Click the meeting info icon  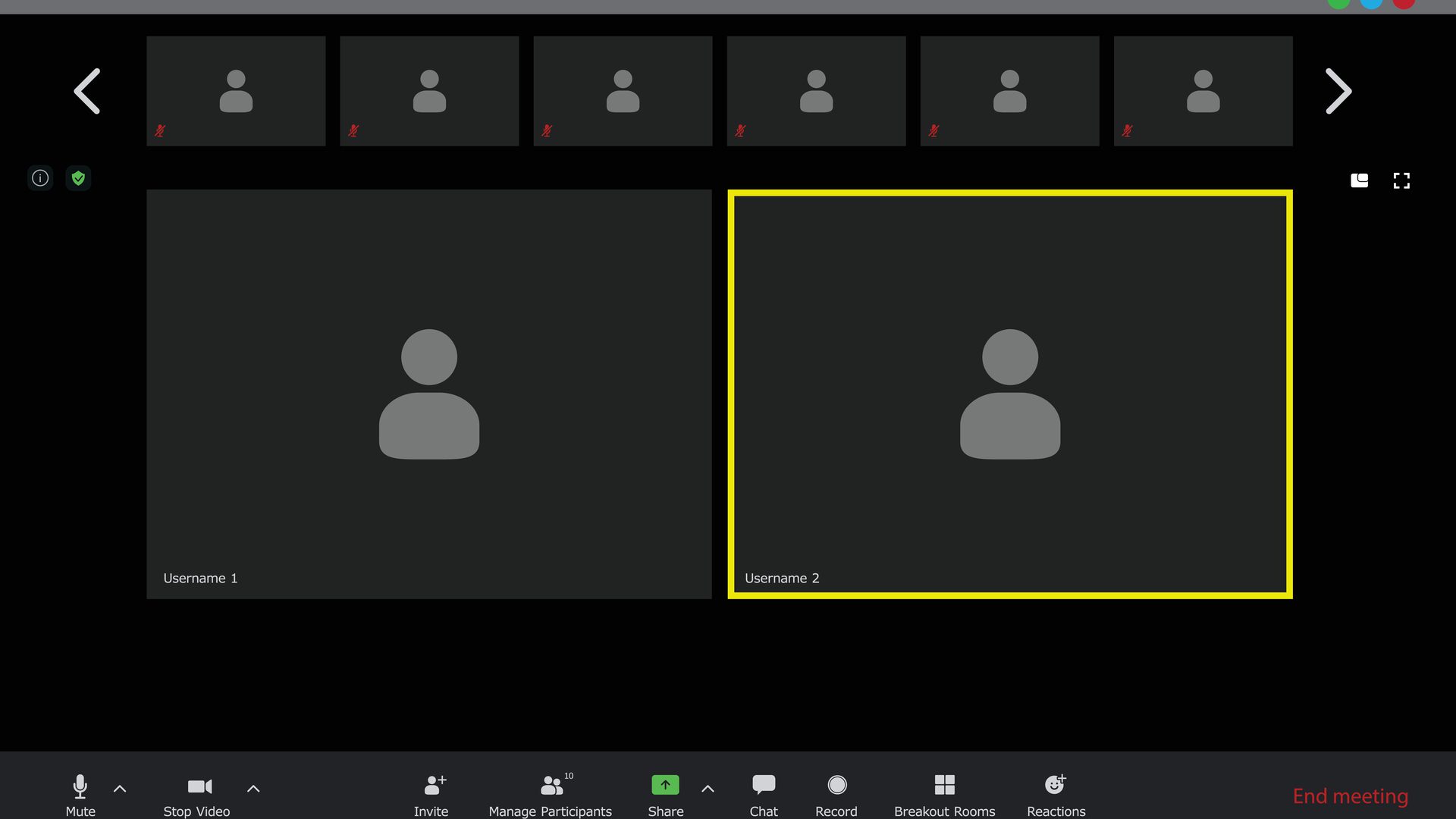tap(40, 178)
